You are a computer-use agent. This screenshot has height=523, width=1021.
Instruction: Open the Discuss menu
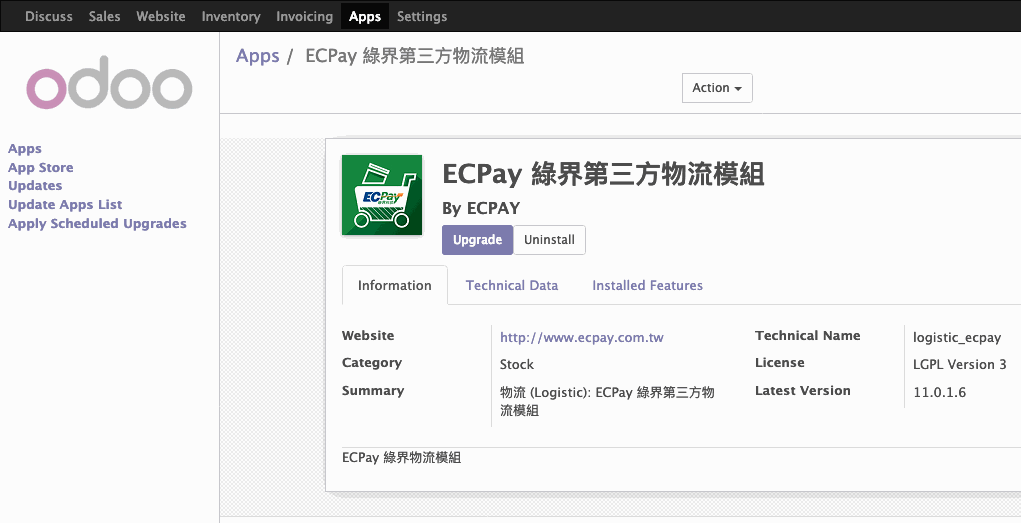pyautogui.click(x=49, y=16)
